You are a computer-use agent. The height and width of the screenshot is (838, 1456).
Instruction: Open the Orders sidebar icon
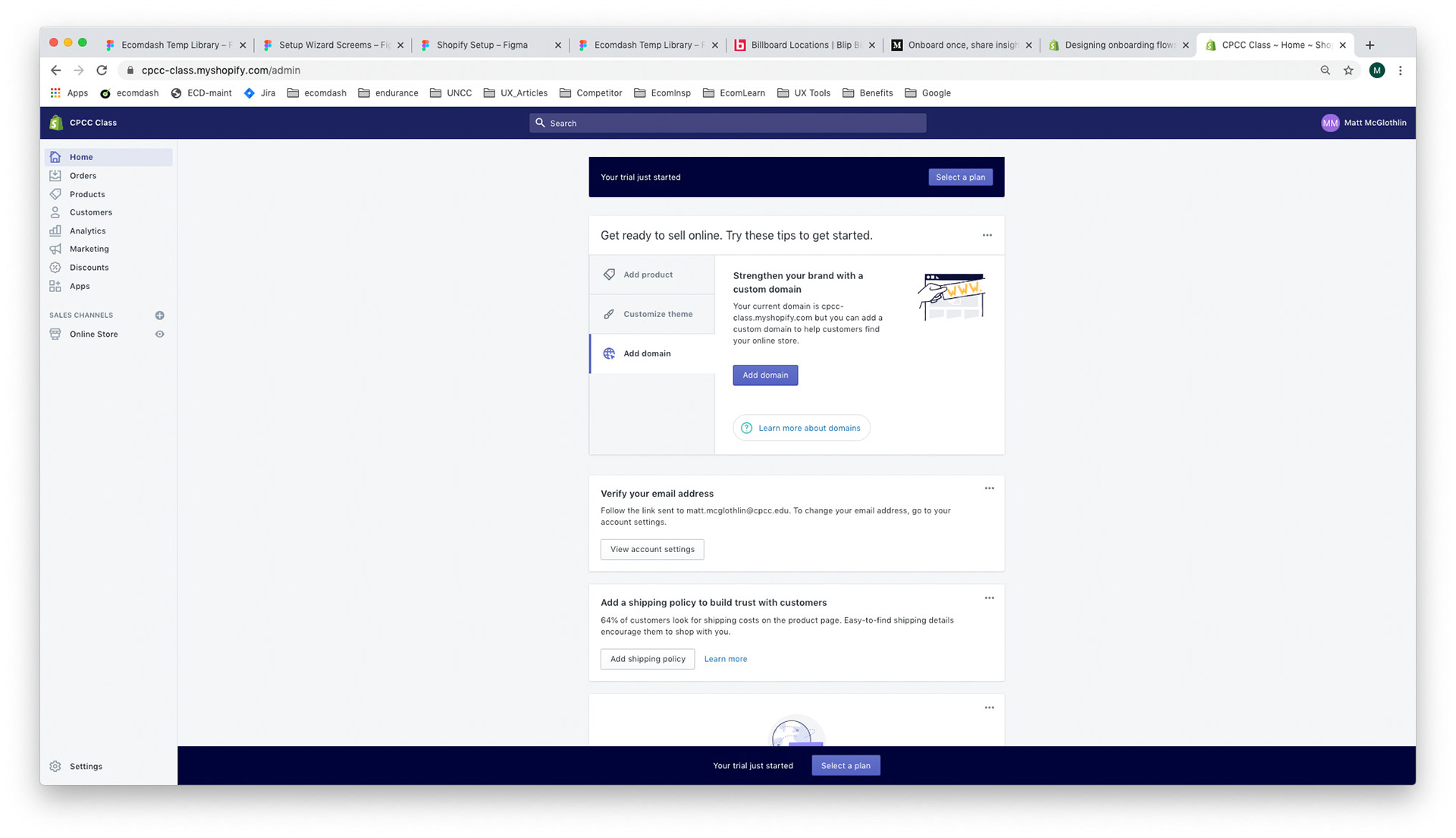(55, 176)
